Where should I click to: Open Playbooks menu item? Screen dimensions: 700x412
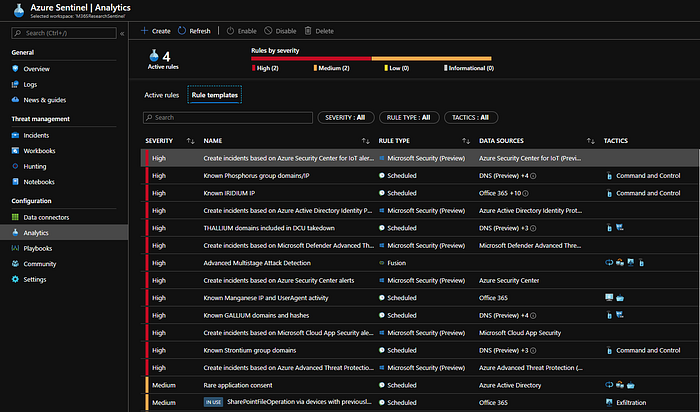(x=38, y=248)
